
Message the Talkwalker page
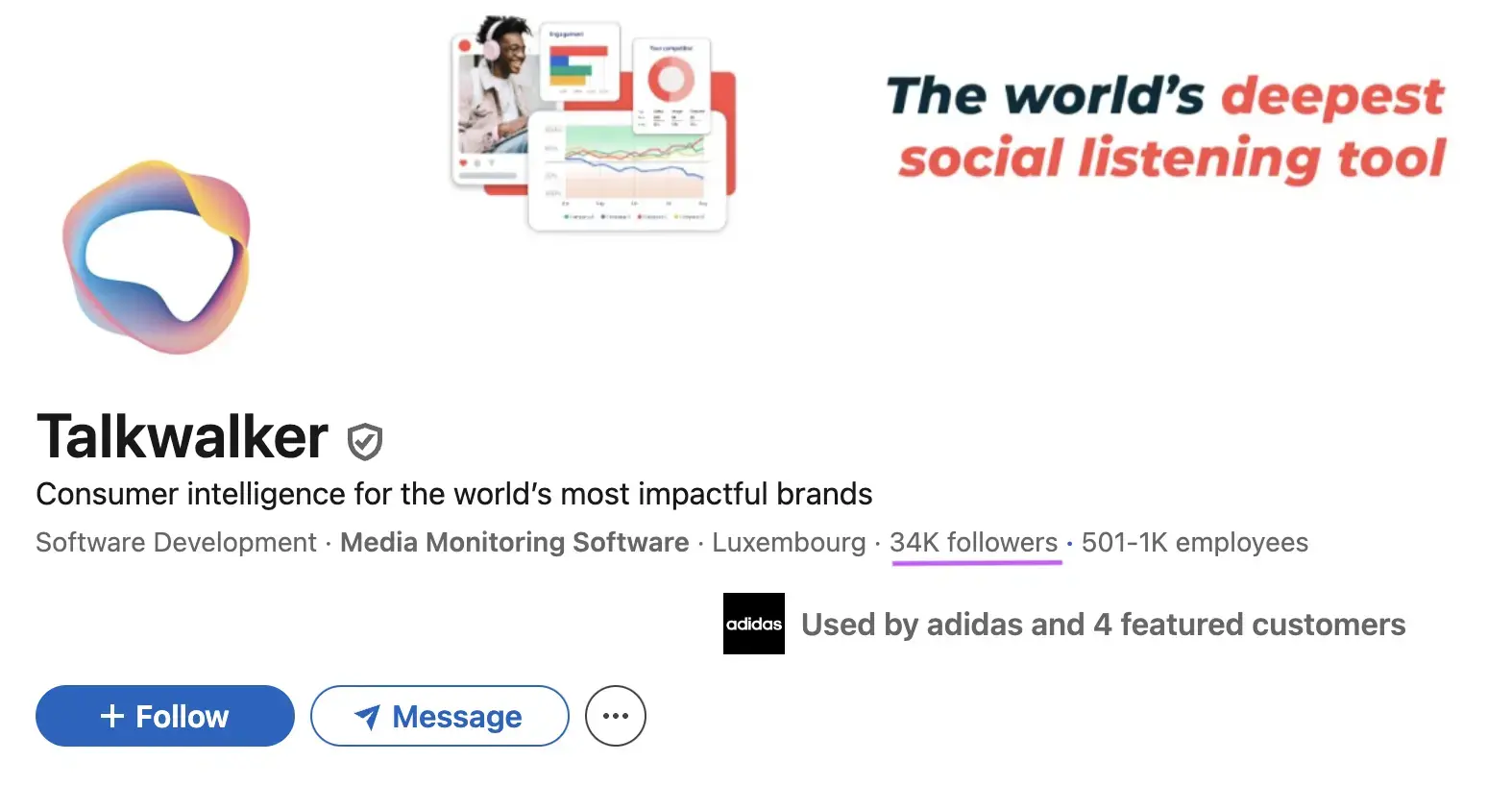[x=439, y=715]
